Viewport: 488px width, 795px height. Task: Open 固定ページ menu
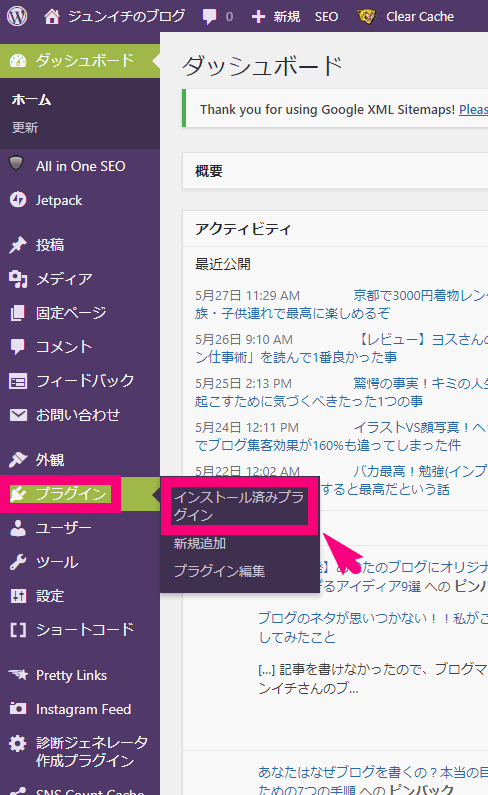[71, 313]
